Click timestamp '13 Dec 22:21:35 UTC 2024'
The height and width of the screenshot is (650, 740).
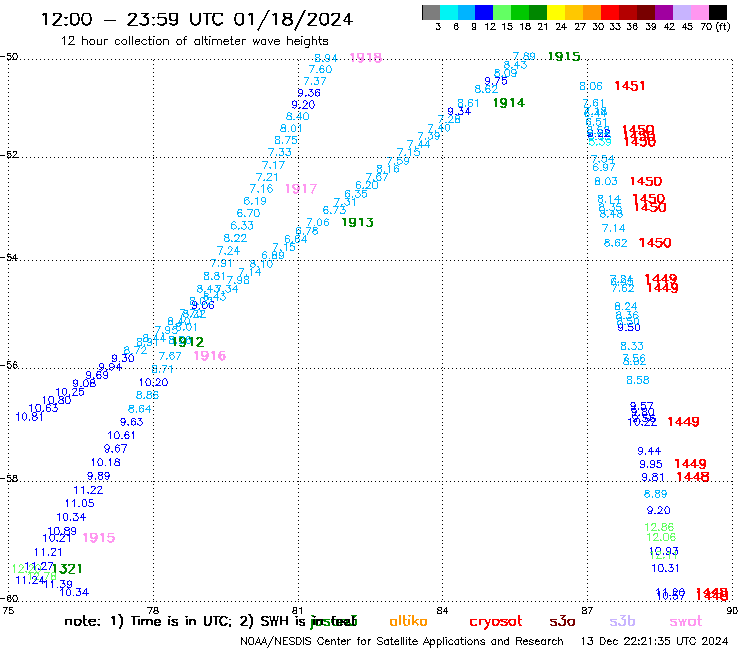point(654,642)
